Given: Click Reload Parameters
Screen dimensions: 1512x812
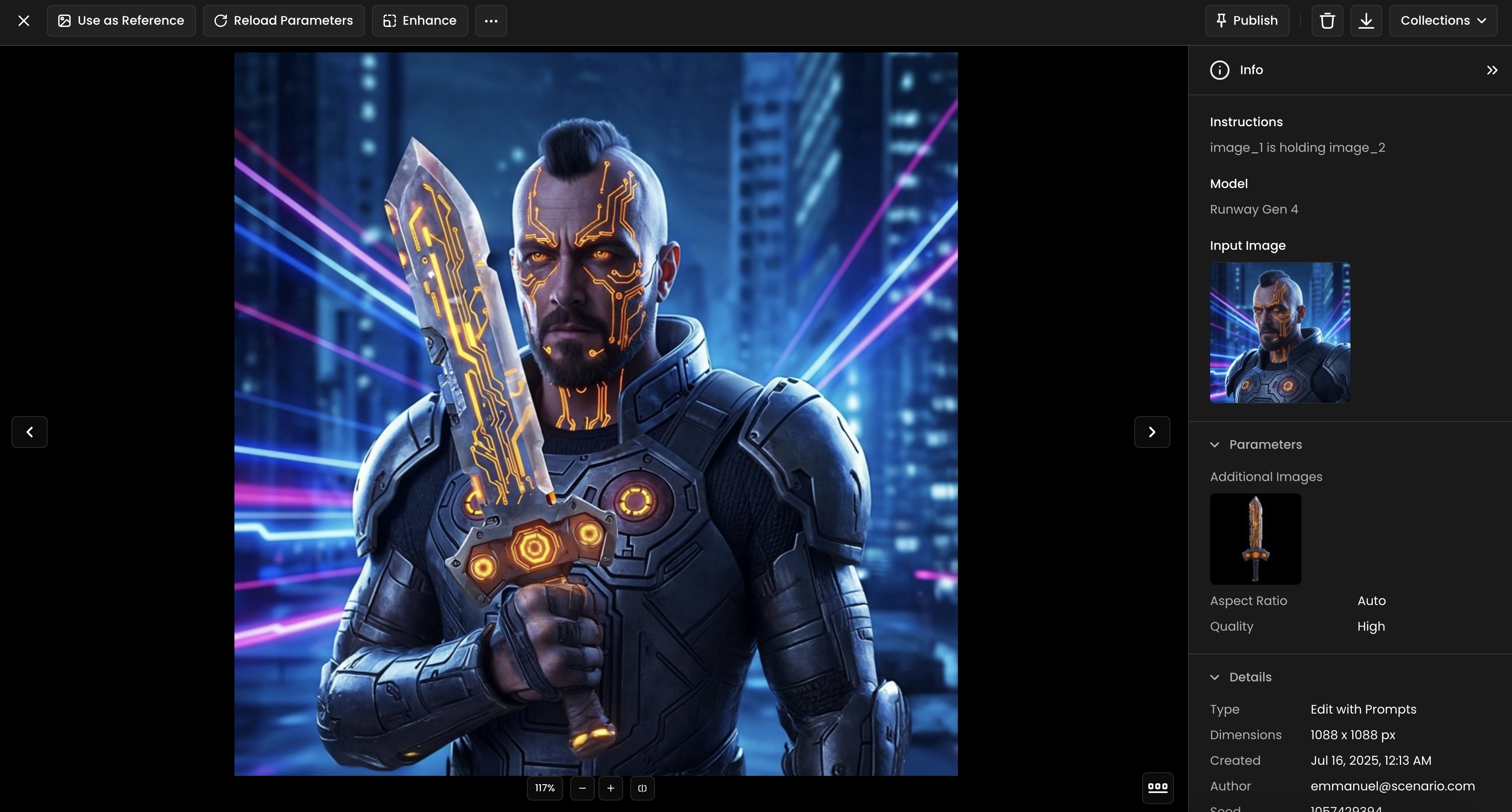Looking at the screenshot, I should 283,21.
